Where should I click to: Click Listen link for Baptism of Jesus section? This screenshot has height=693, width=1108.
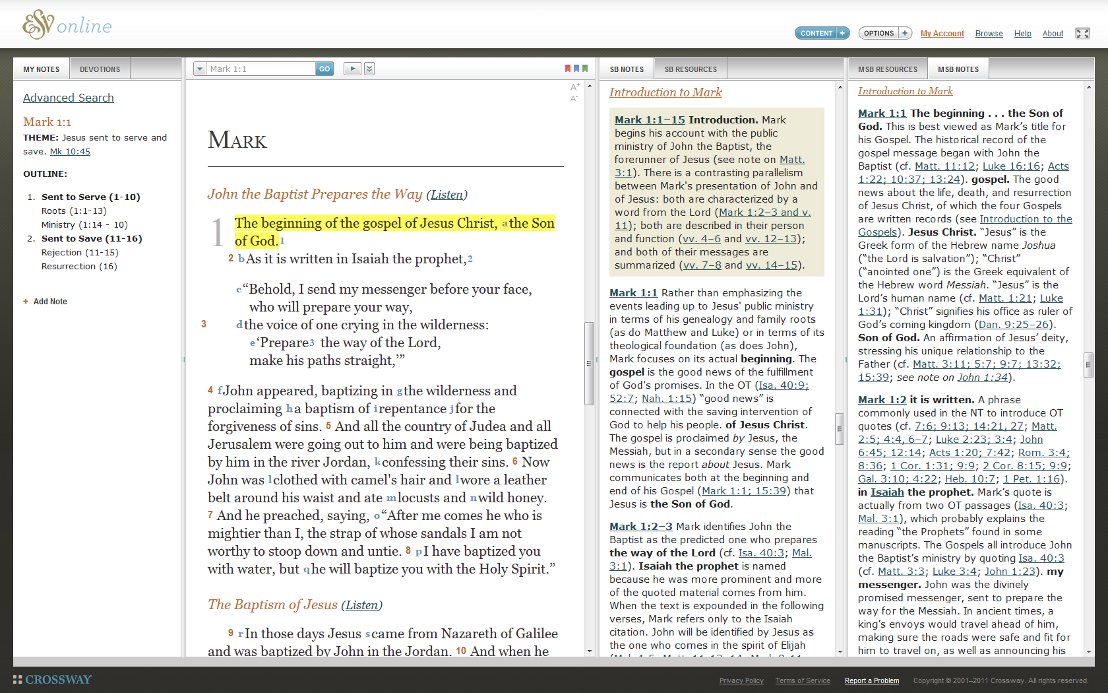[x=362, y=605]
